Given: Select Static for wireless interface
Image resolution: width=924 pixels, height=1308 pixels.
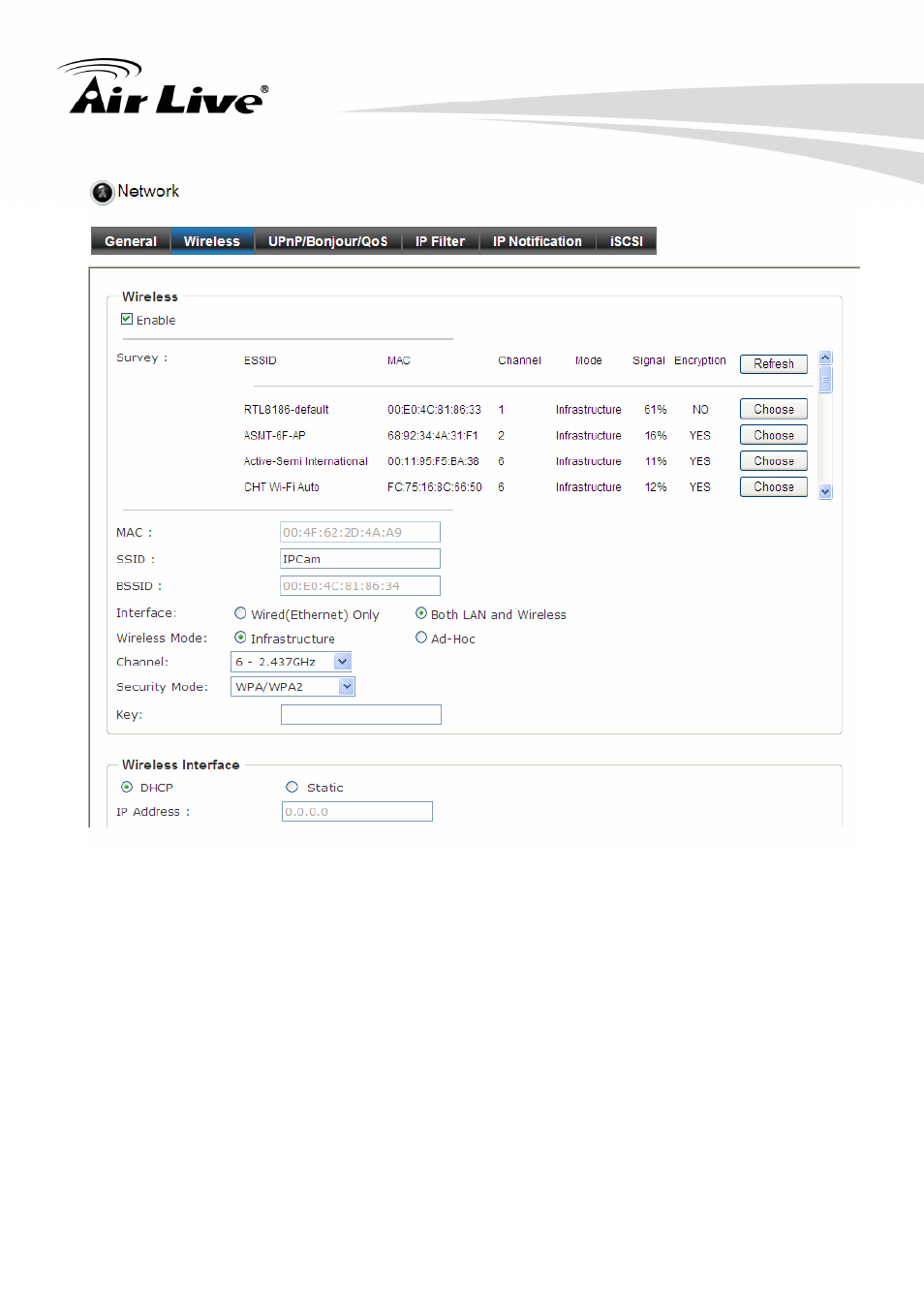Looking at the screenshot, I should pos(292,787).
